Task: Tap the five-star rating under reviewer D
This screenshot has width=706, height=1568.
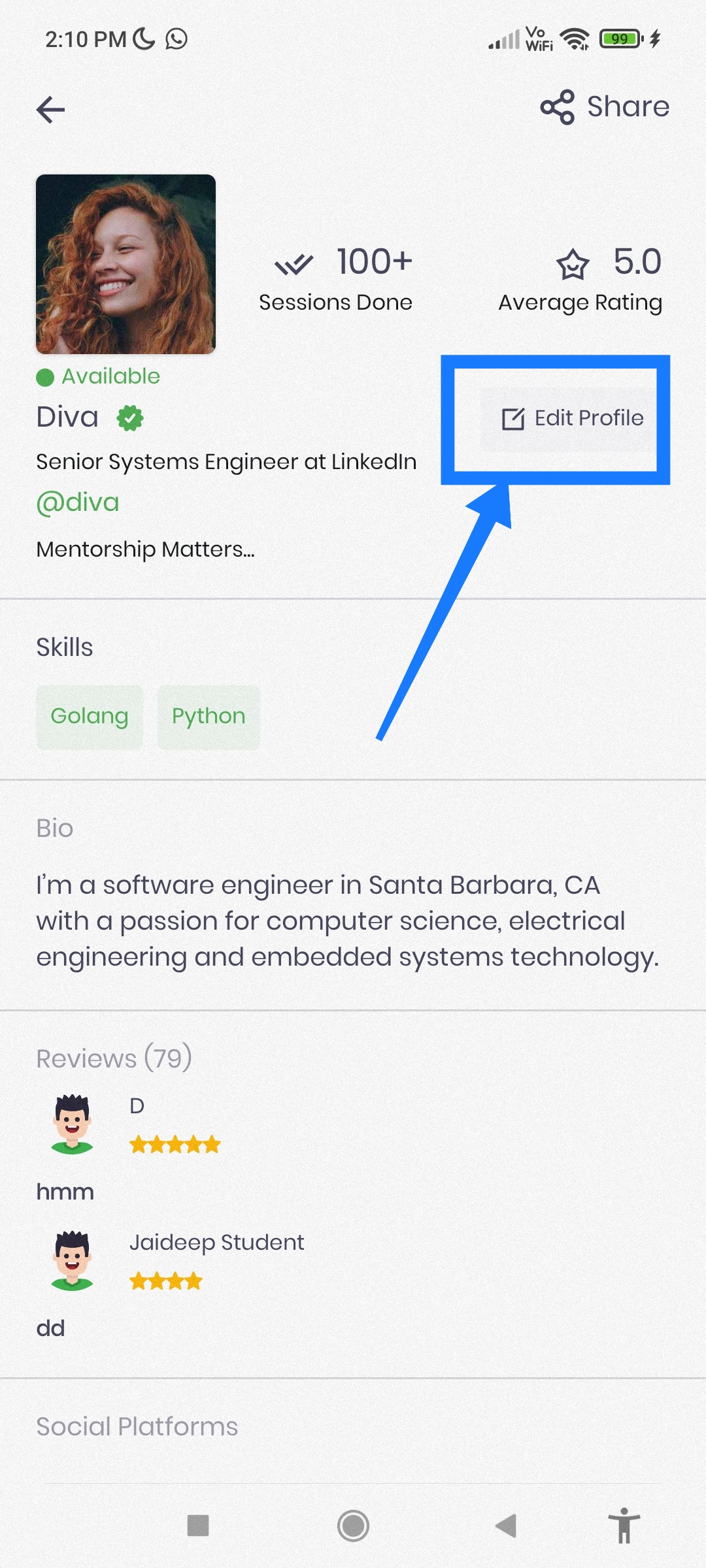Action: tap(175, 1143)
